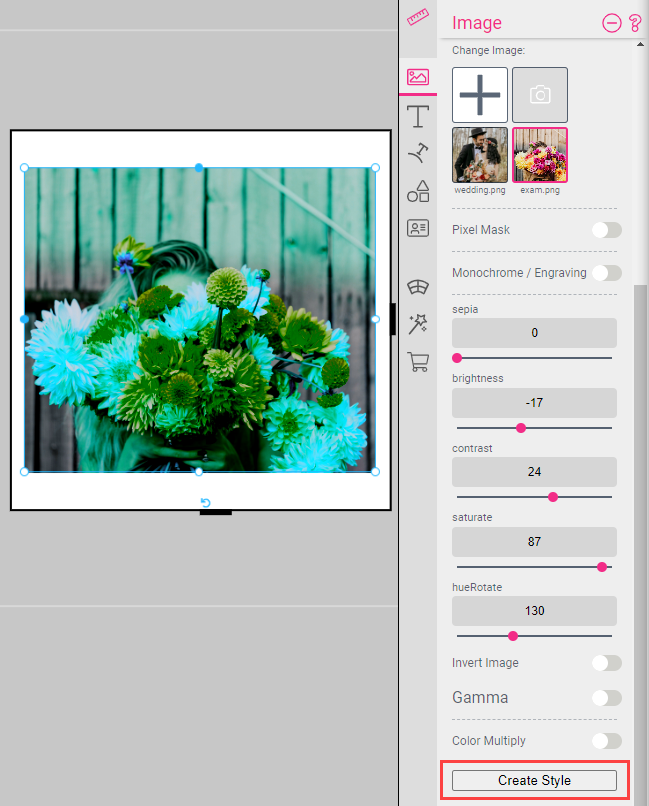Click the hueRotate slider handle
649x806 pixels.
[513, 636]
